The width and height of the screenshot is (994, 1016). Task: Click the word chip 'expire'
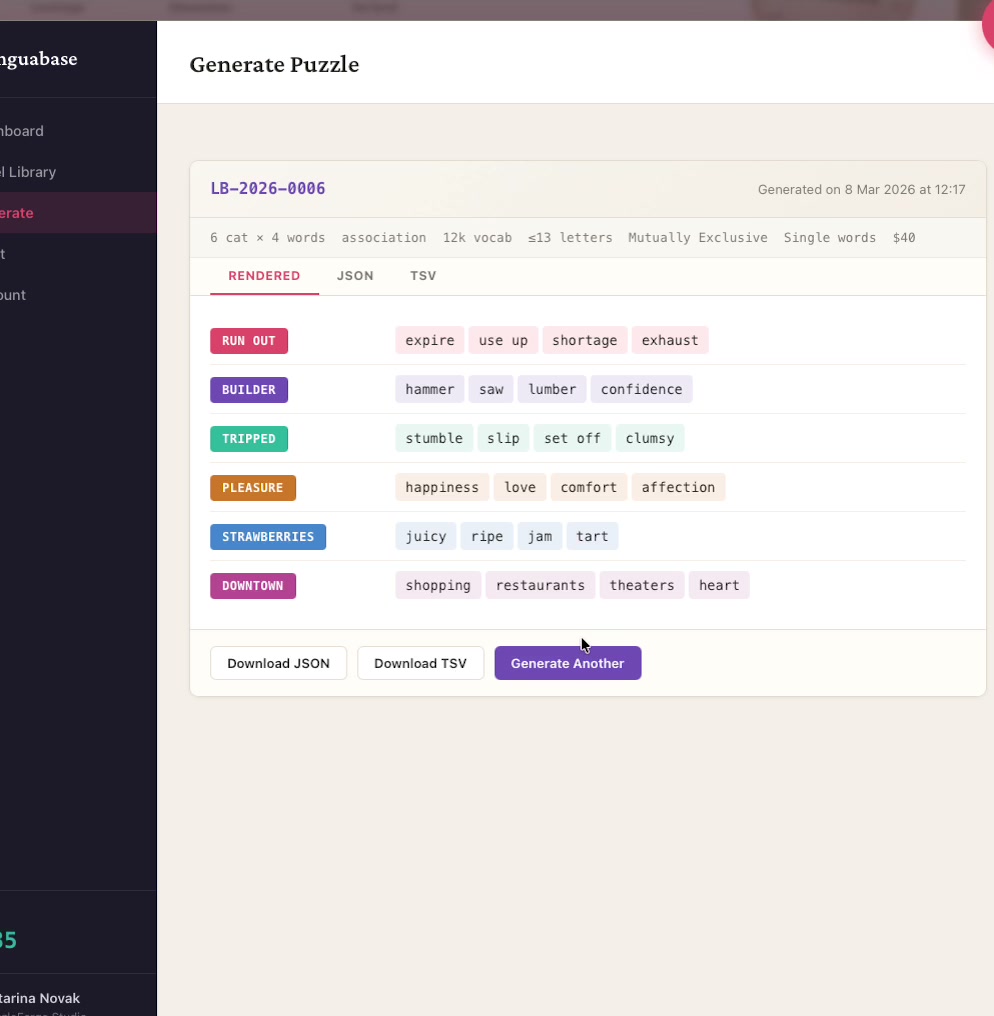[x=430, y=340]
